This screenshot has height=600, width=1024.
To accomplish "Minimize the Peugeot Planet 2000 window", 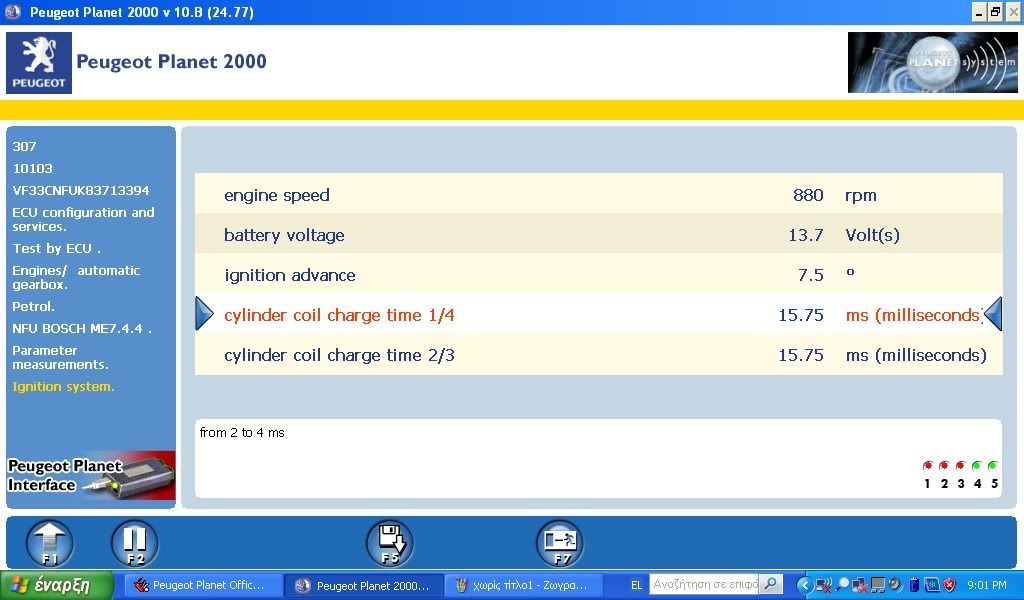I will 979,12.
